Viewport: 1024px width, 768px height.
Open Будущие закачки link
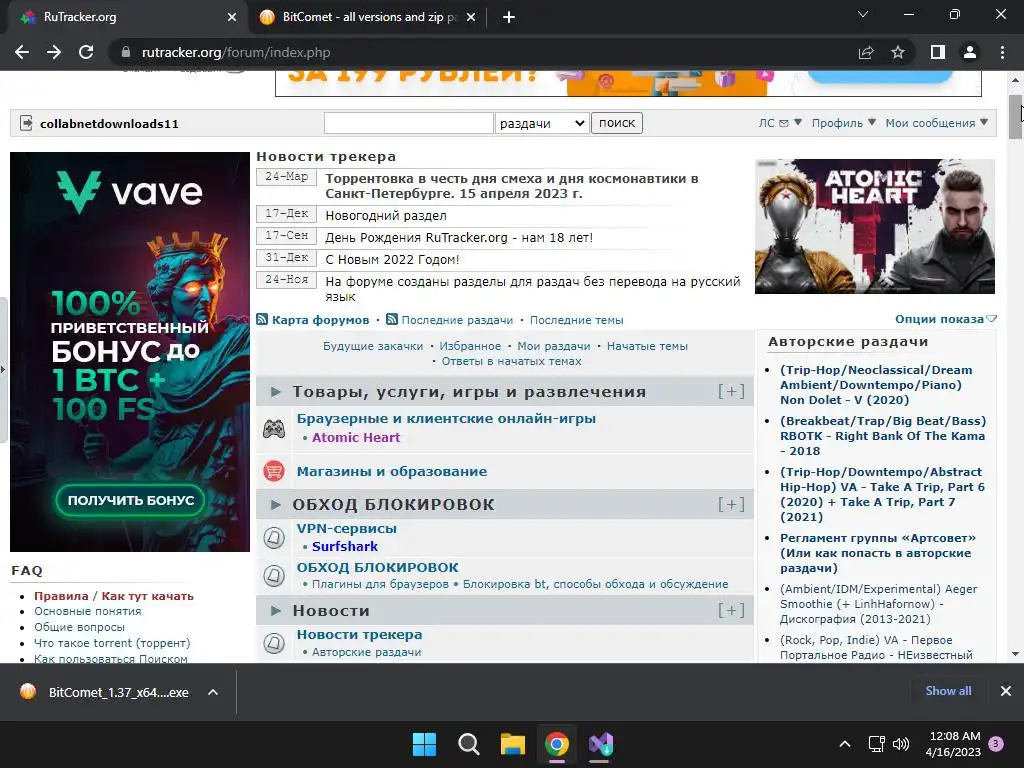point(372,346)
